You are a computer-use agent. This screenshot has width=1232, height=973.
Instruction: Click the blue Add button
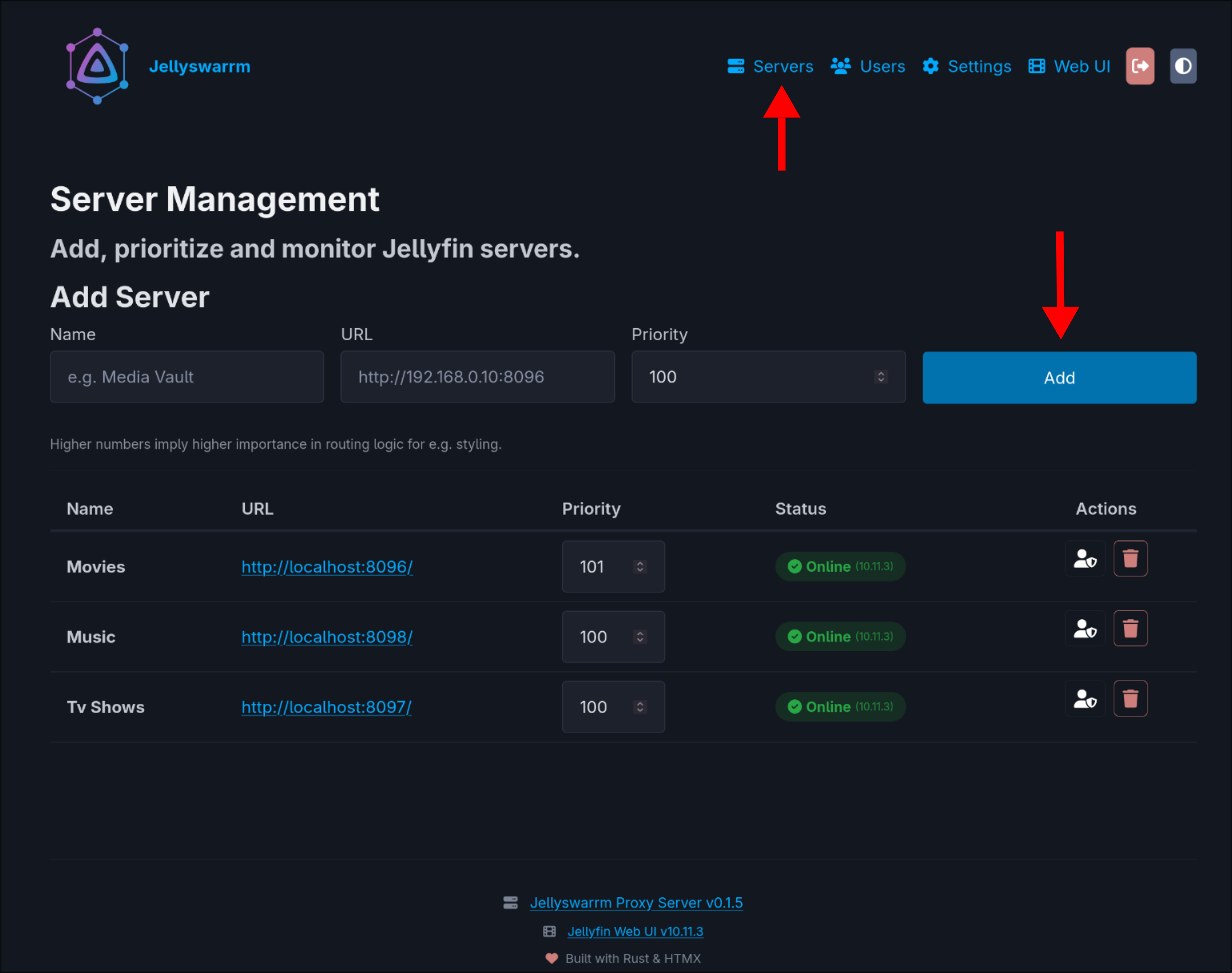click(1059, 378)
